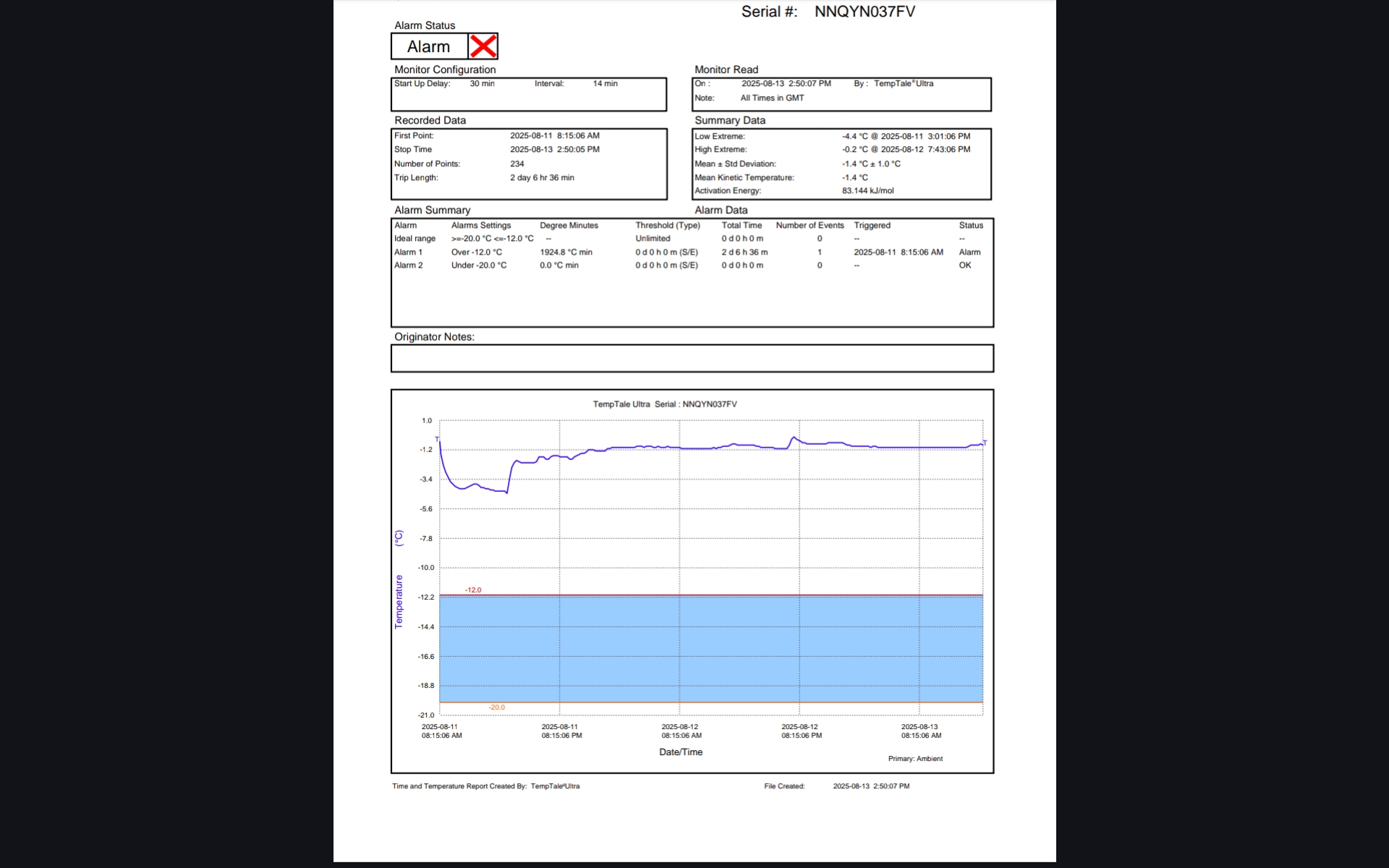Click the chart title TempTale Ultra Serial
Screen dimensions: 1389x868
tap(664, 404)
